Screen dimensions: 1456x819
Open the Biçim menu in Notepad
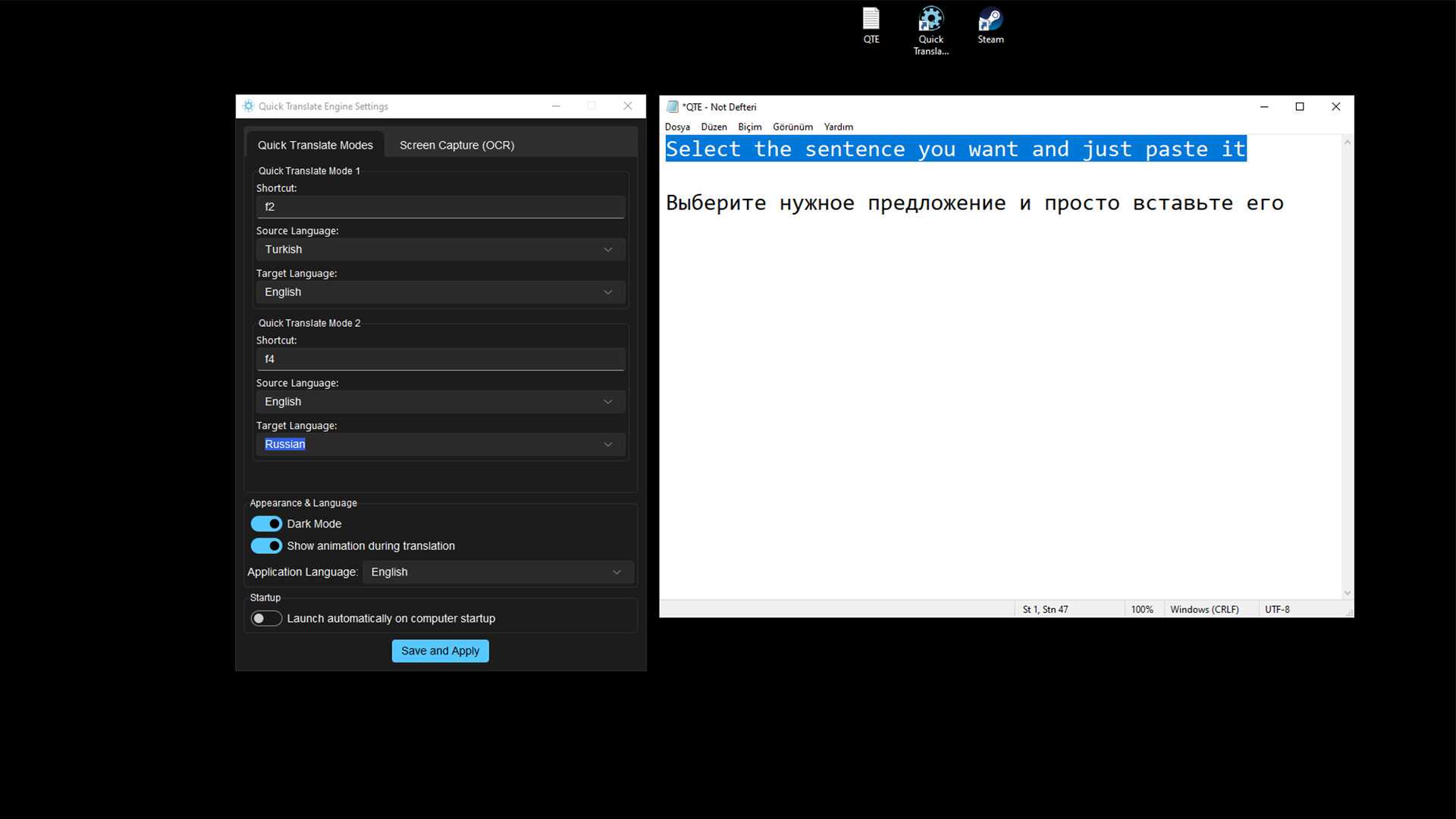[x=750, y=127]
